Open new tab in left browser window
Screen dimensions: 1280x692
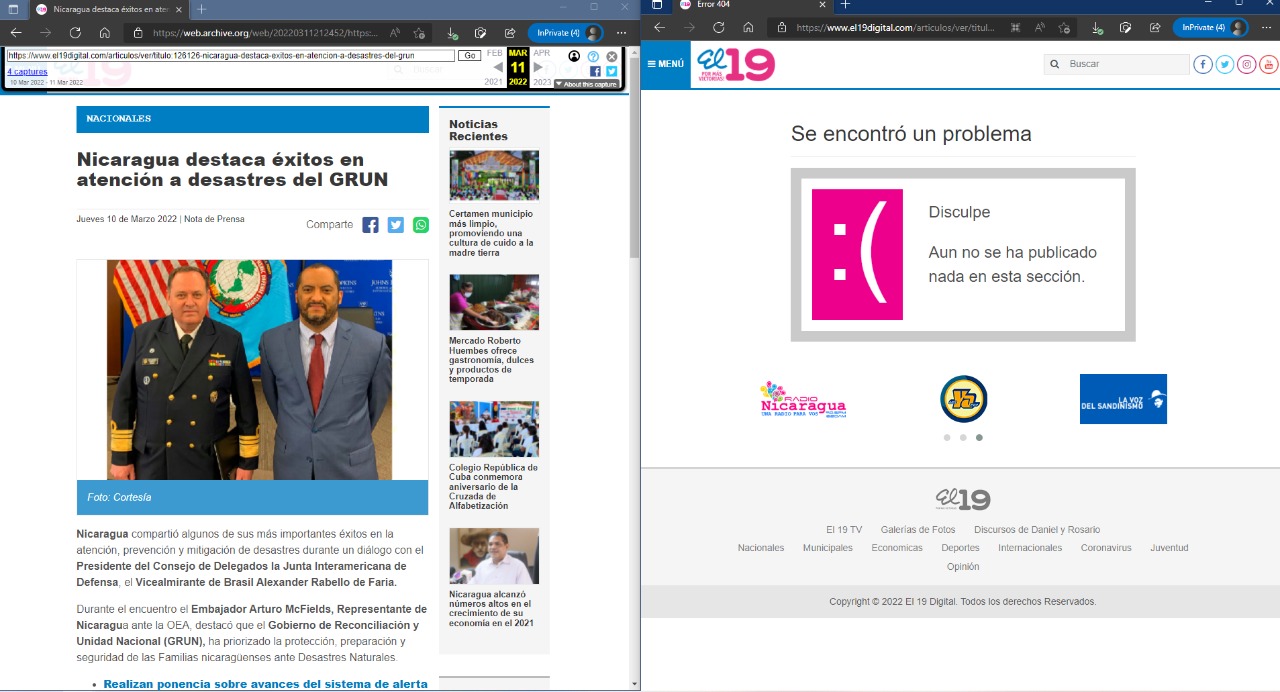coord(201,9)
